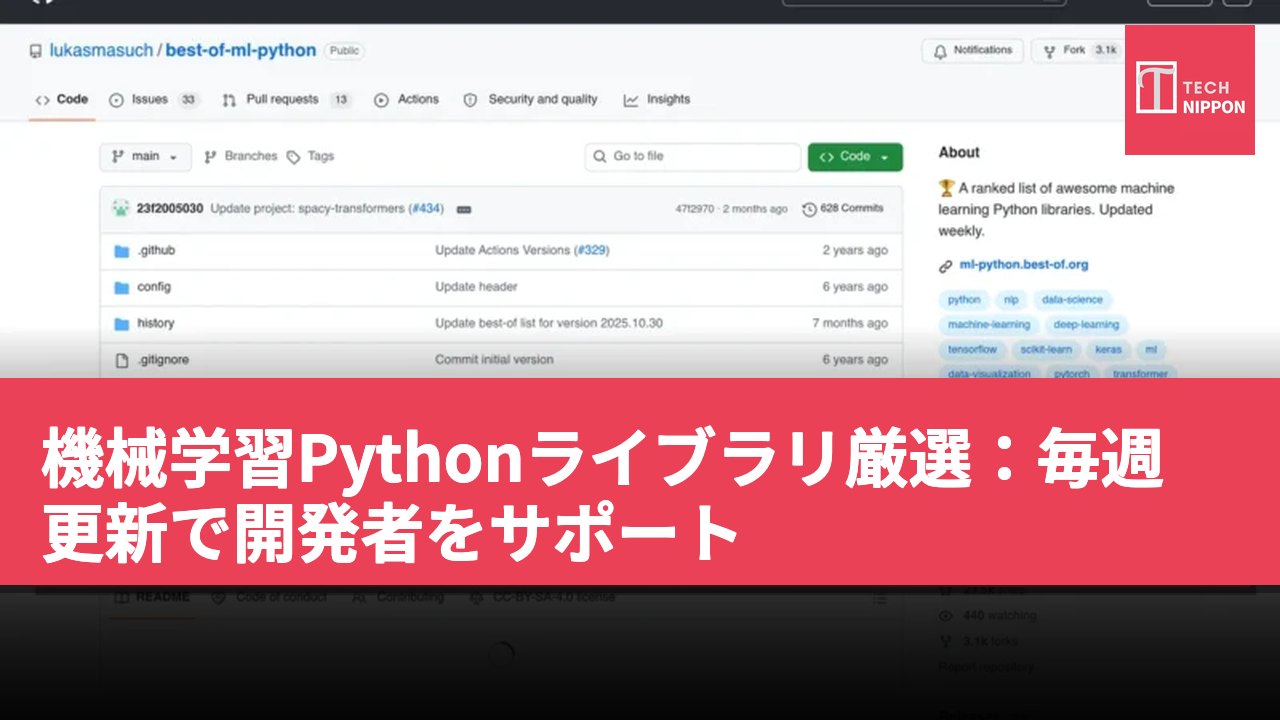
Task: Open the 'Commit initial version' commit message
Action: click(494, 360)
